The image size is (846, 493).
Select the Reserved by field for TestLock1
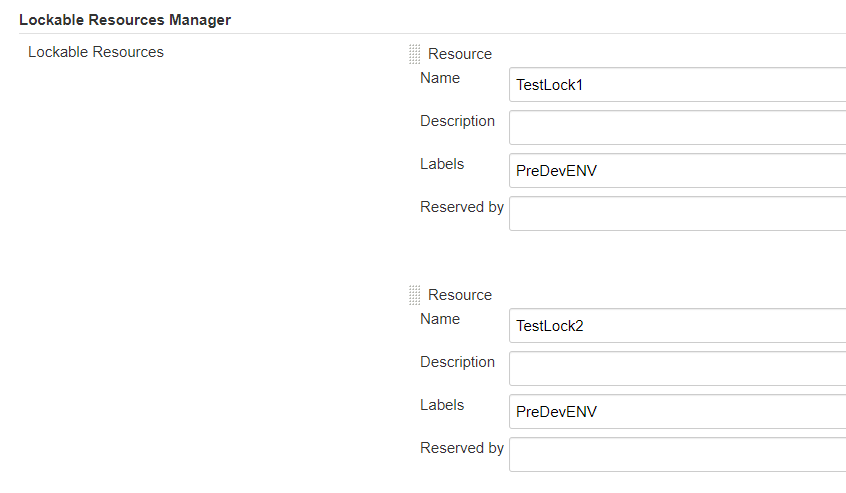click(x=677, y=214)
